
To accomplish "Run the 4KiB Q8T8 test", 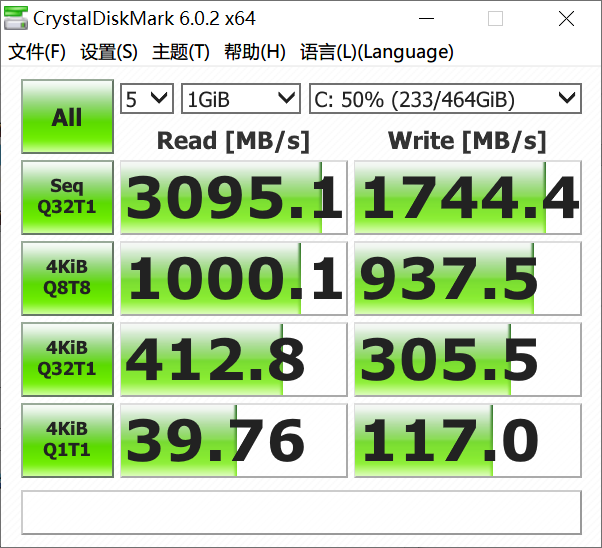I will (x=67, y=279).
